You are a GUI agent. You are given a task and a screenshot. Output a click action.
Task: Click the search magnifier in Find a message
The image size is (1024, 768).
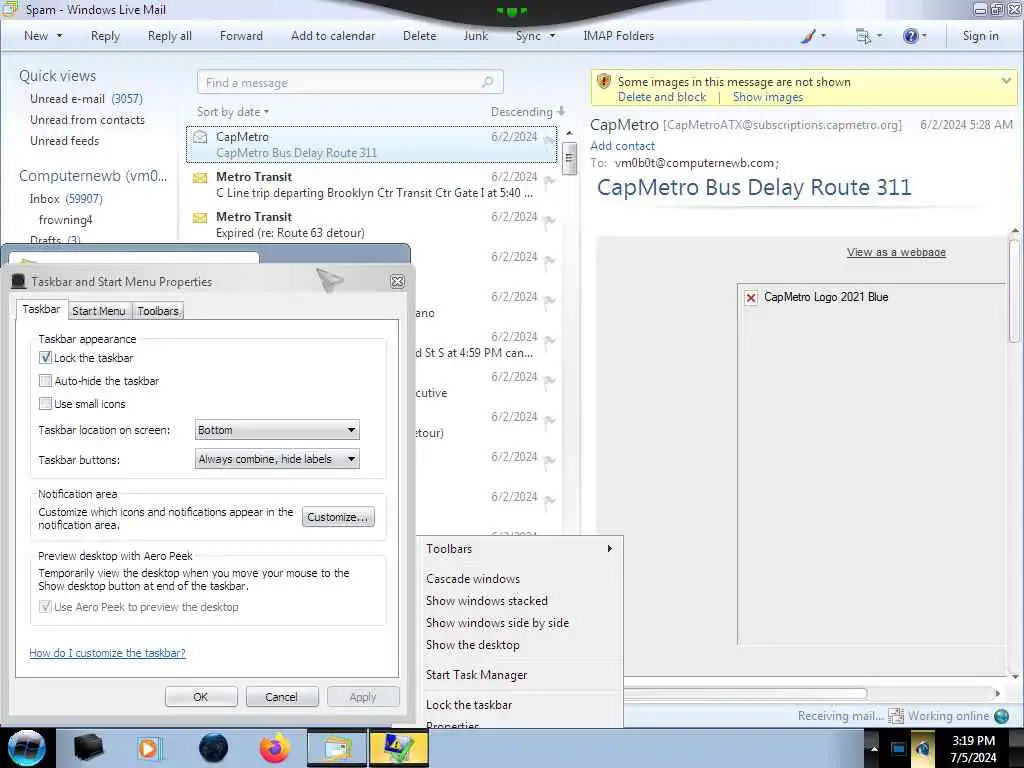coord(487,82)
